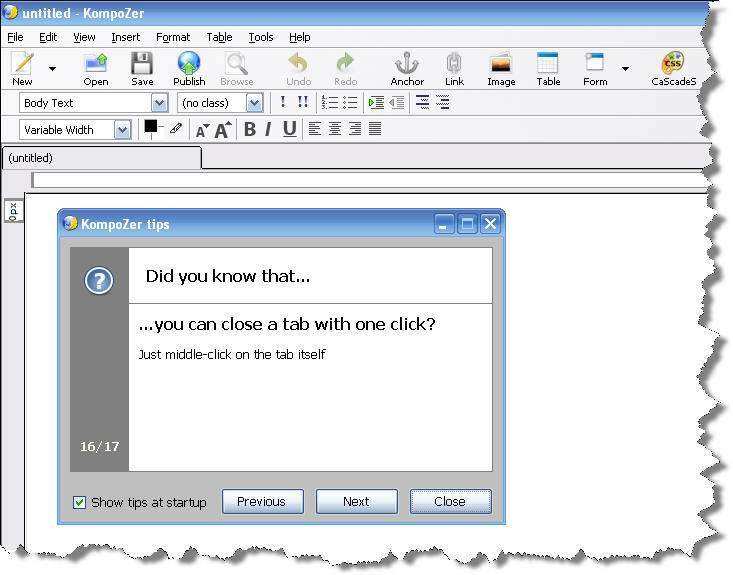The width and height of the screenshot is (733, 575).
Task: Select the (untitled) document tab
Action: tap(100, 158)
